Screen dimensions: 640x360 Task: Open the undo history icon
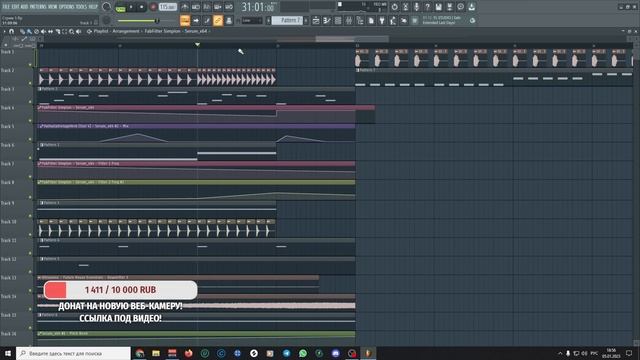[x=394, y=7]
